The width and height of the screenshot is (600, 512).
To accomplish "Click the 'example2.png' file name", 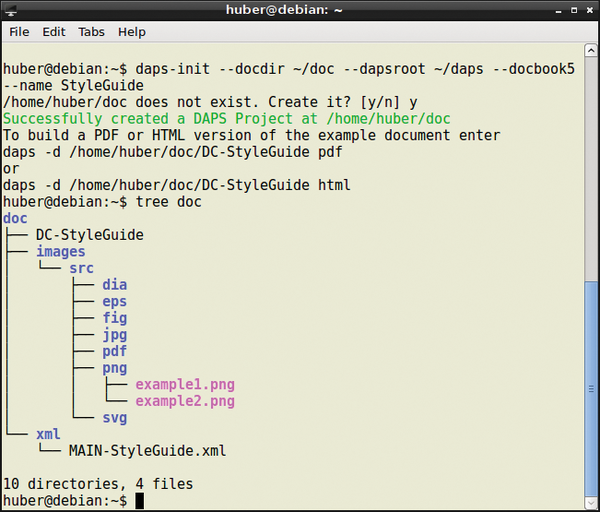I will 185,401.
